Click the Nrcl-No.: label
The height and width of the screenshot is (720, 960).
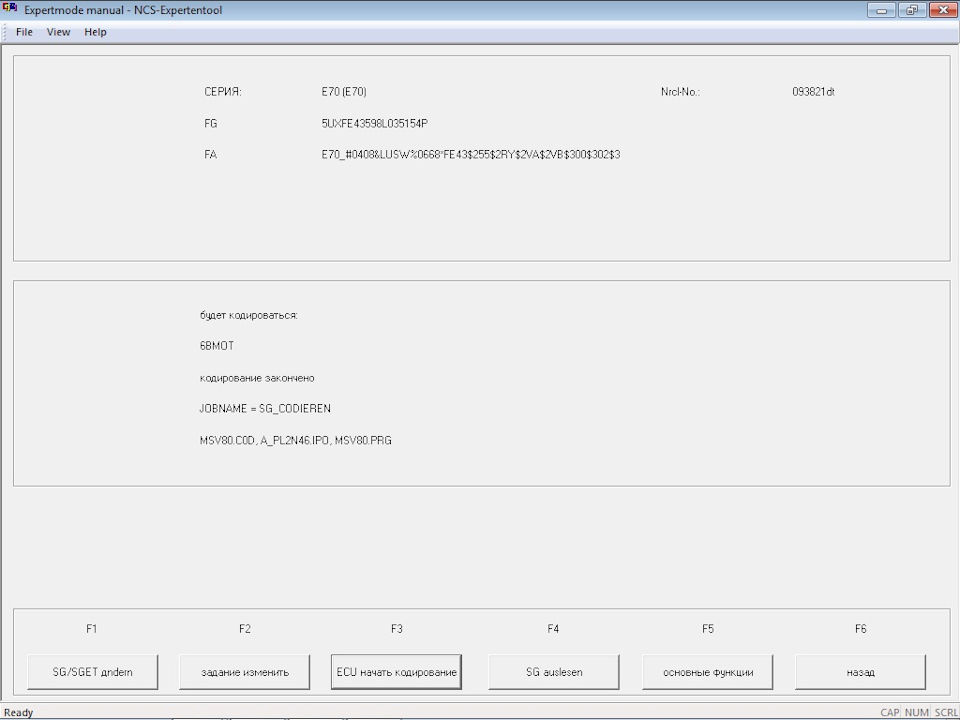pos(680,92)
